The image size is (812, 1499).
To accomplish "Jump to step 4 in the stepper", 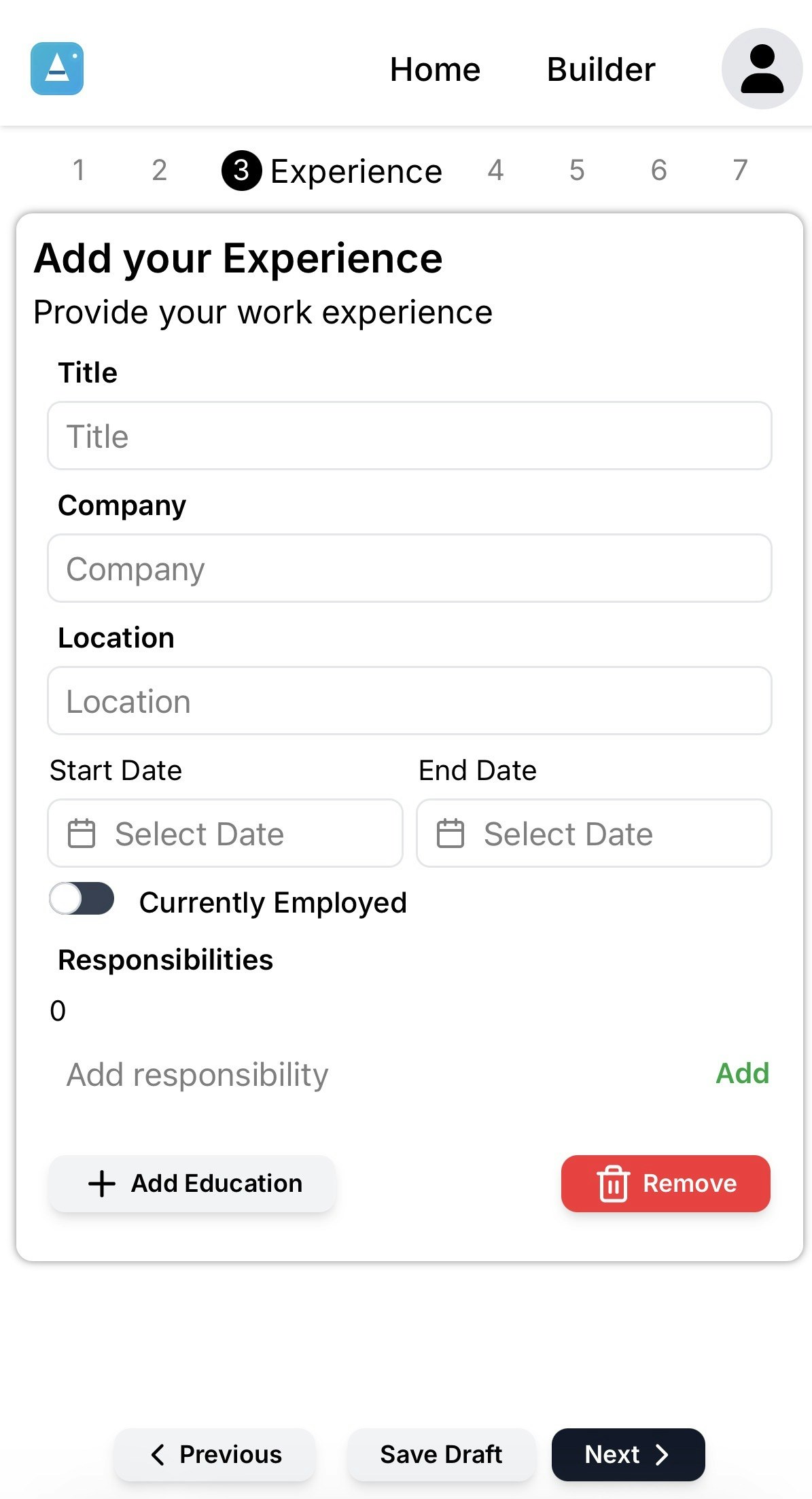I will (x=495, y=170).
